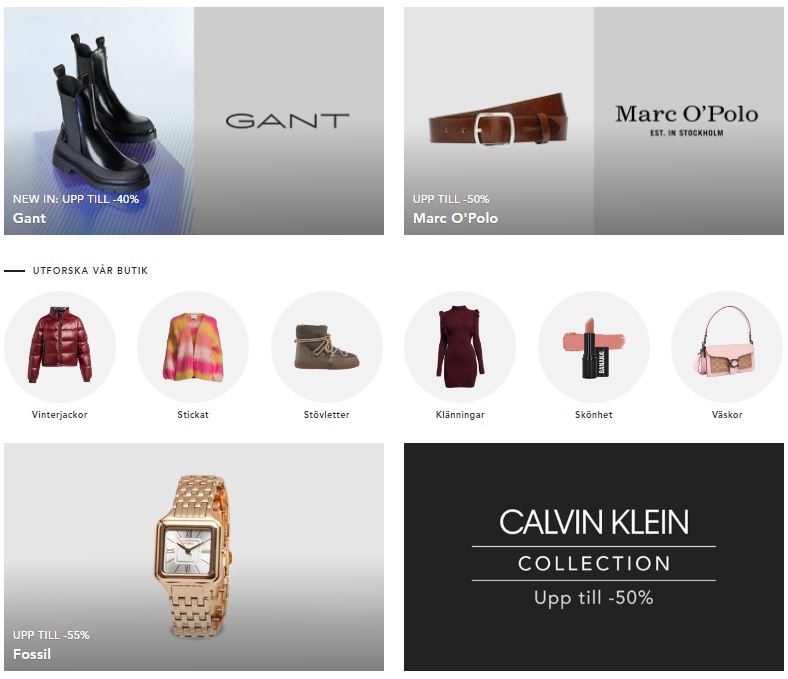Follow the Skönhet text link
The height and width of the screenshot is (679, 788).
[x=594, y=415]
